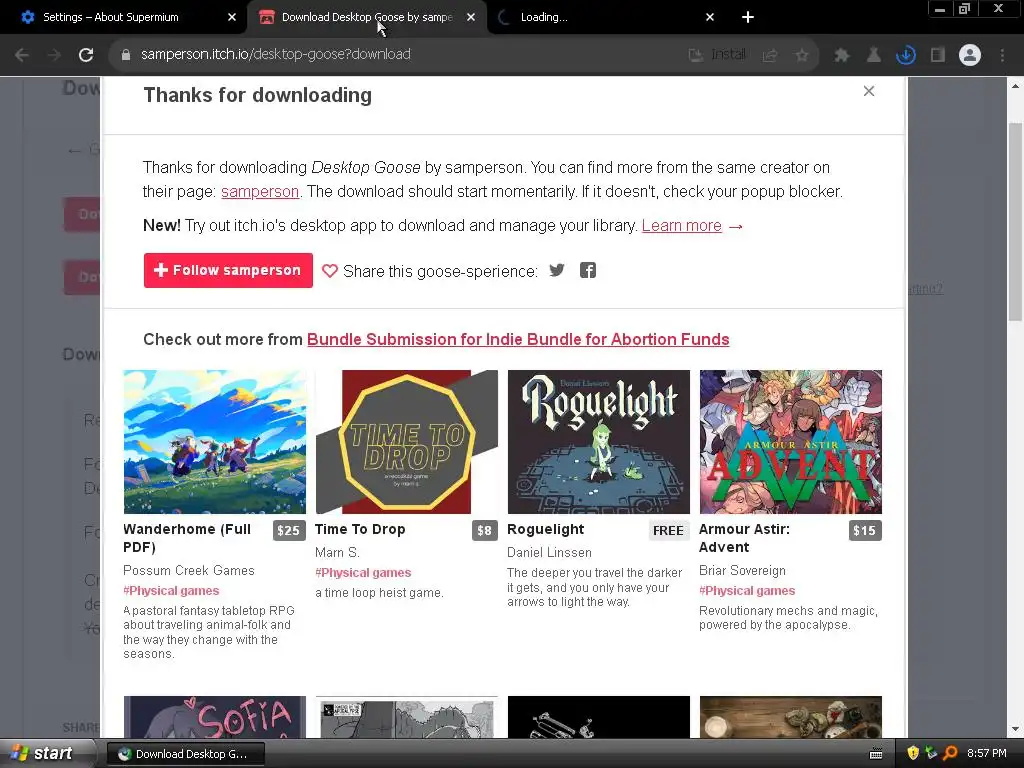Click the Follow samperson button

pyautogui.click(x=228, y=270)
